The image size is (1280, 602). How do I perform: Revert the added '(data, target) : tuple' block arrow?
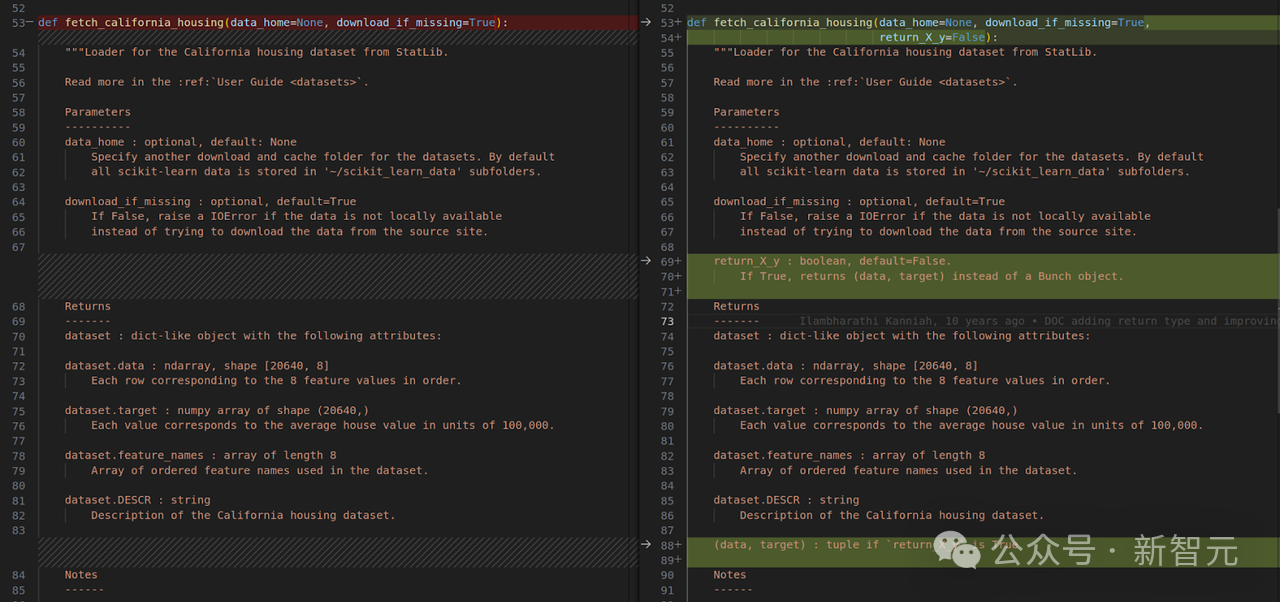647,545
